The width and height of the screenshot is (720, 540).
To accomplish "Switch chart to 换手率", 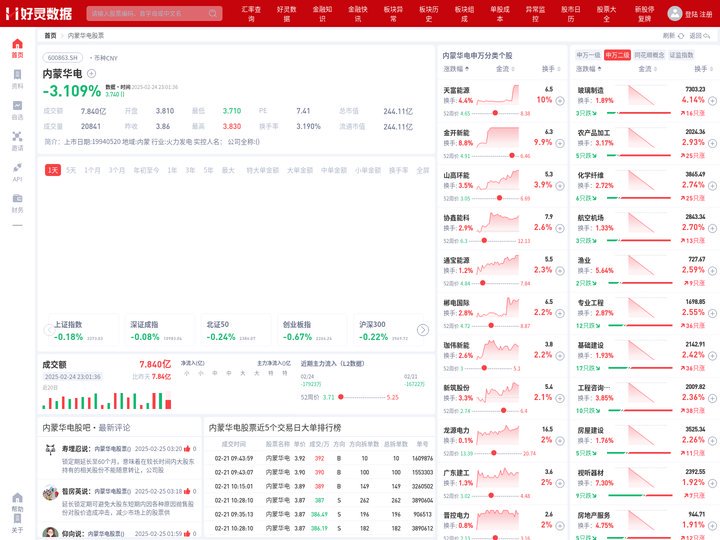I will coord(399,170).
